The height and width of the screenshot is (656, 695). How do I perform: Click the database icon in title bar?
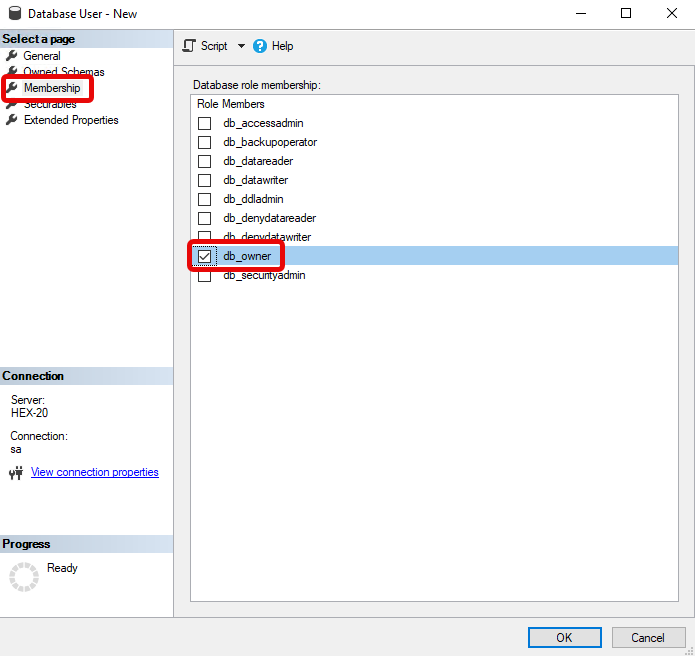click(x=13, y=14)
